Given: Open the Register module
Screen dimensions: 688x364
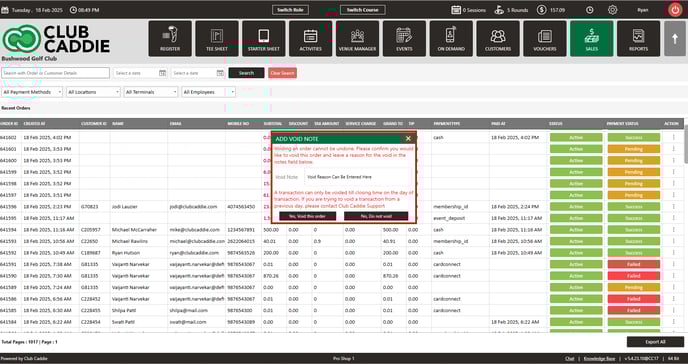Looking at the screenshot, I should (170, 39).
